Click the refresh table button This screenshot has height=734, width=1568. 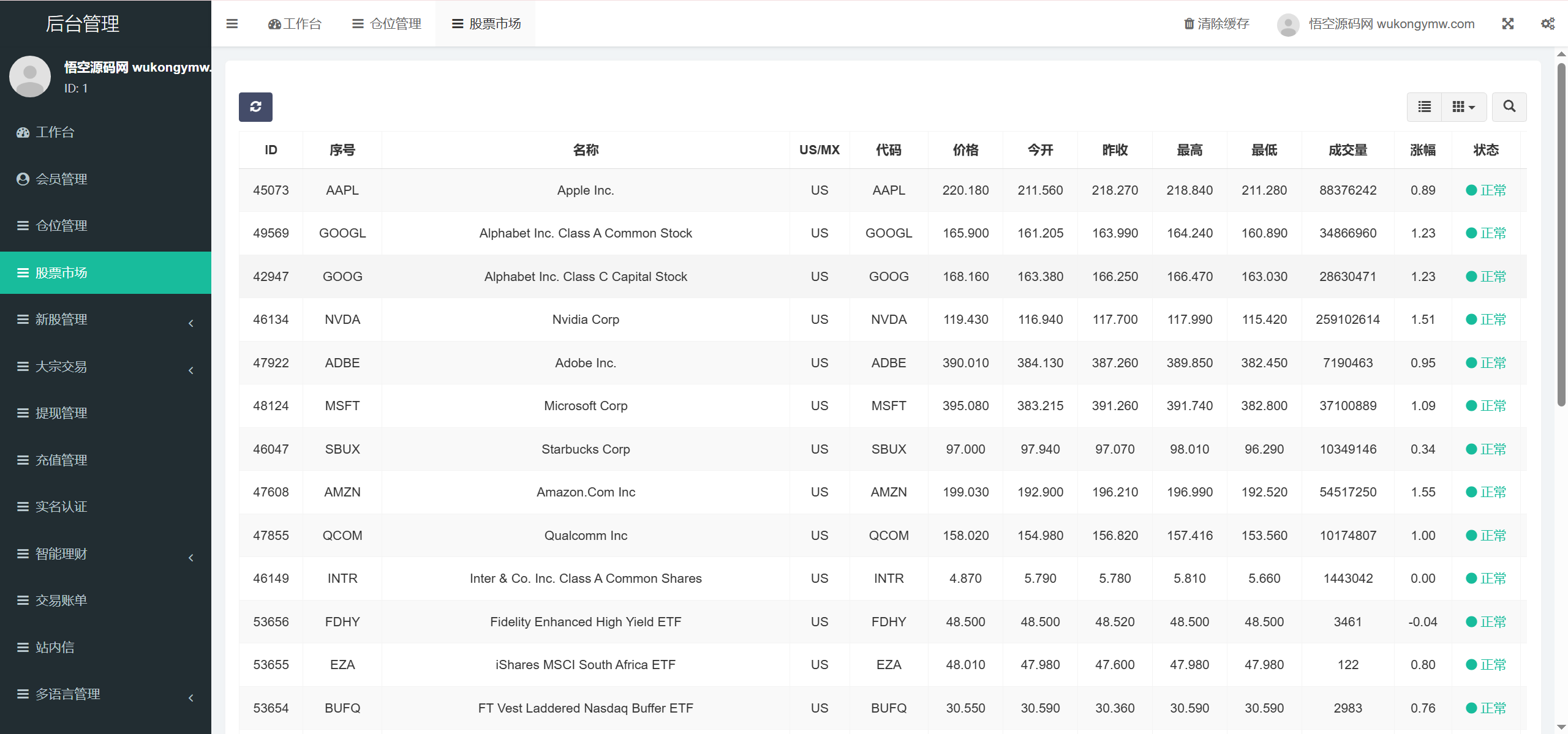(x=255, y=107)
